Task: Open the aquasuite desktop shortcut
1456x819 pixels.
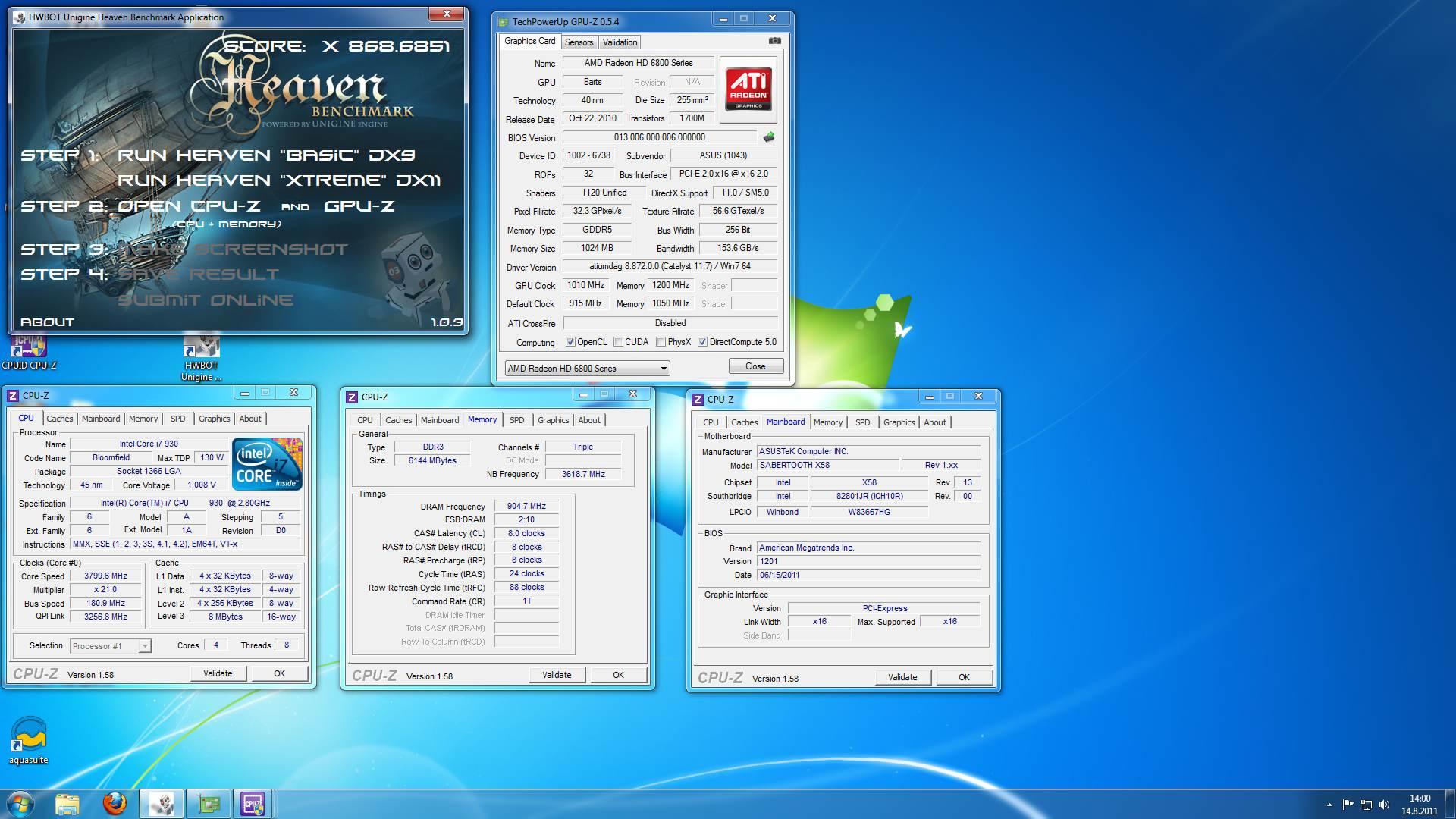Action: 28,741
